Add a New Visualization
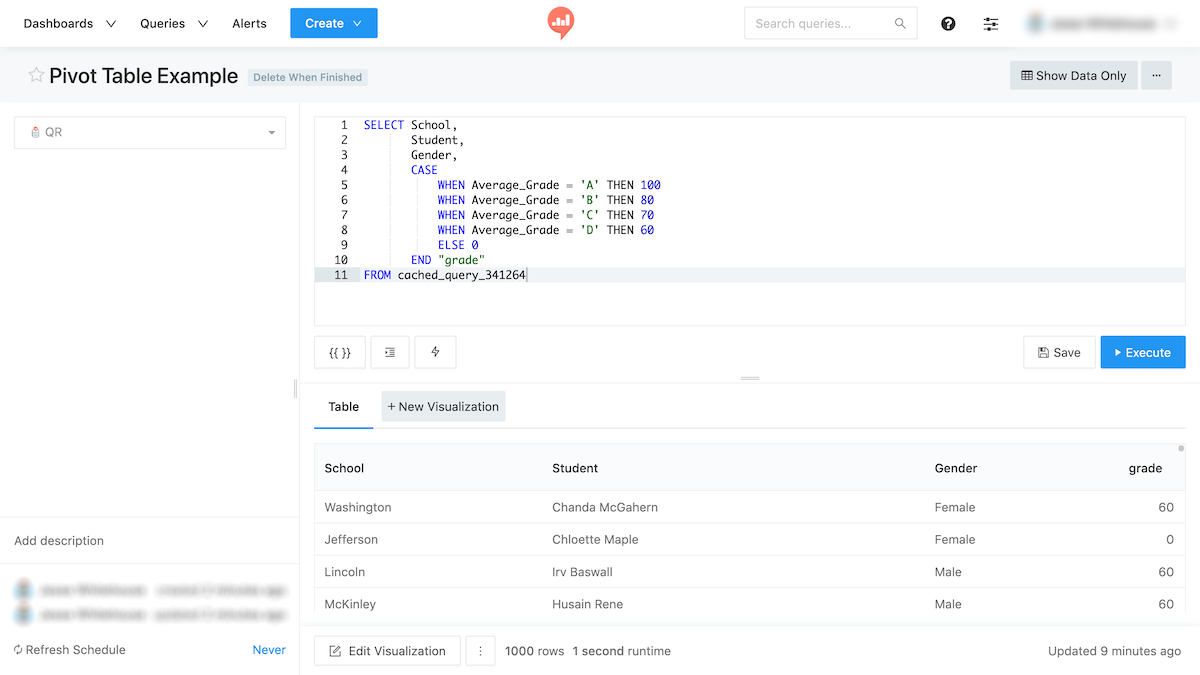1200x675 pixels. 443,407
